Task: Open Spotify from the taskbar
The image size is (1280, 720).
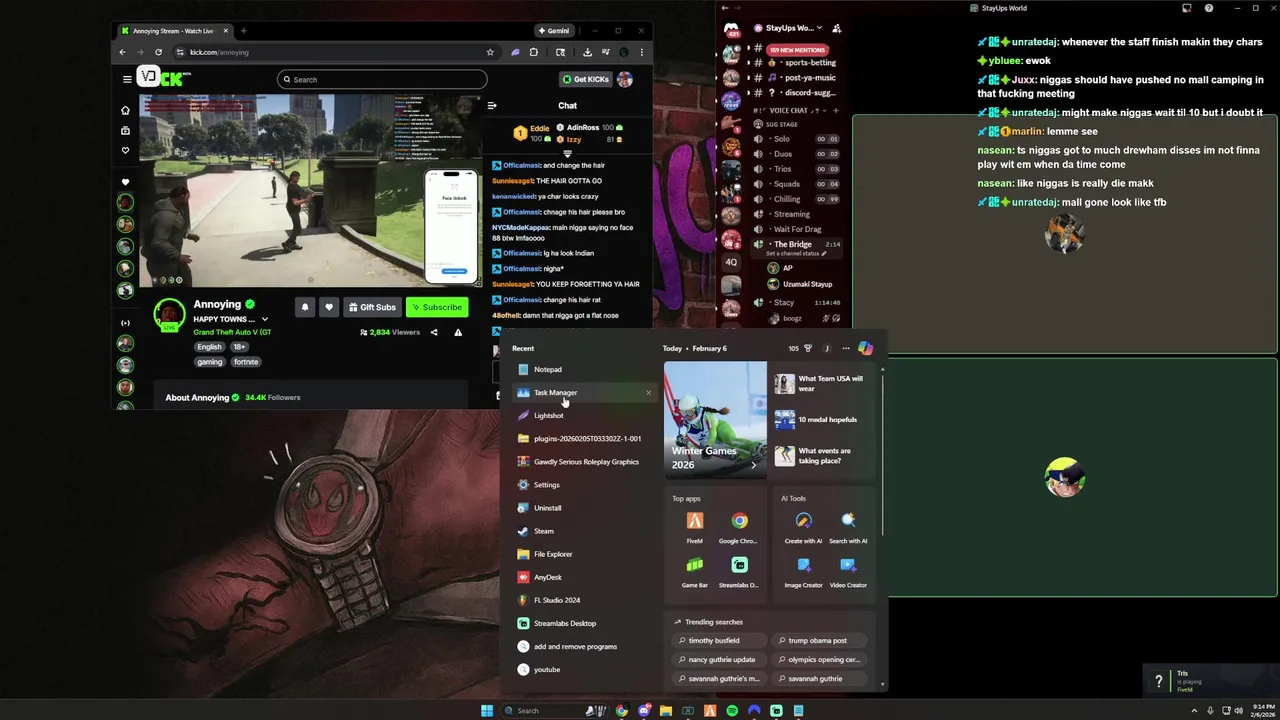Action: click(x=732, y=711)
